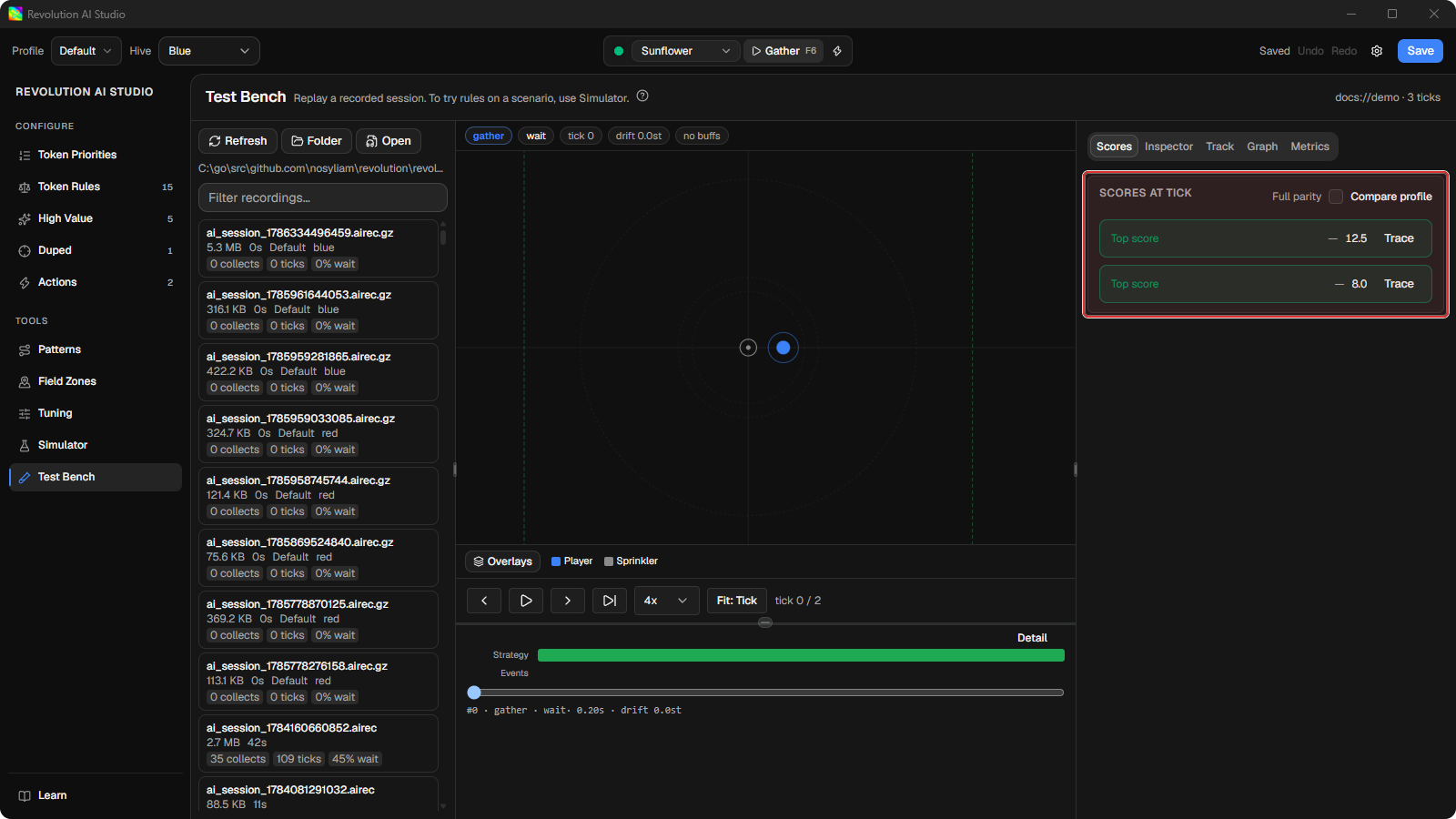The height and width of the screenshot is (819, 1456).
Task: Click the Folder button
Action: (x=317, y=141)
